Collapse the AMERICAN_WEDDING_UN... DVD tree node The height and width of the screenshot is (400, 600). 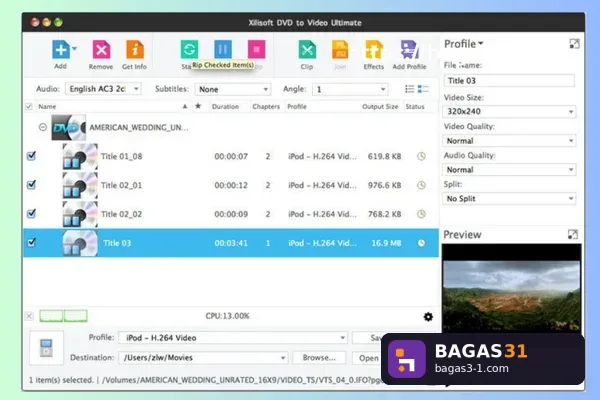(x=43, y=127)
